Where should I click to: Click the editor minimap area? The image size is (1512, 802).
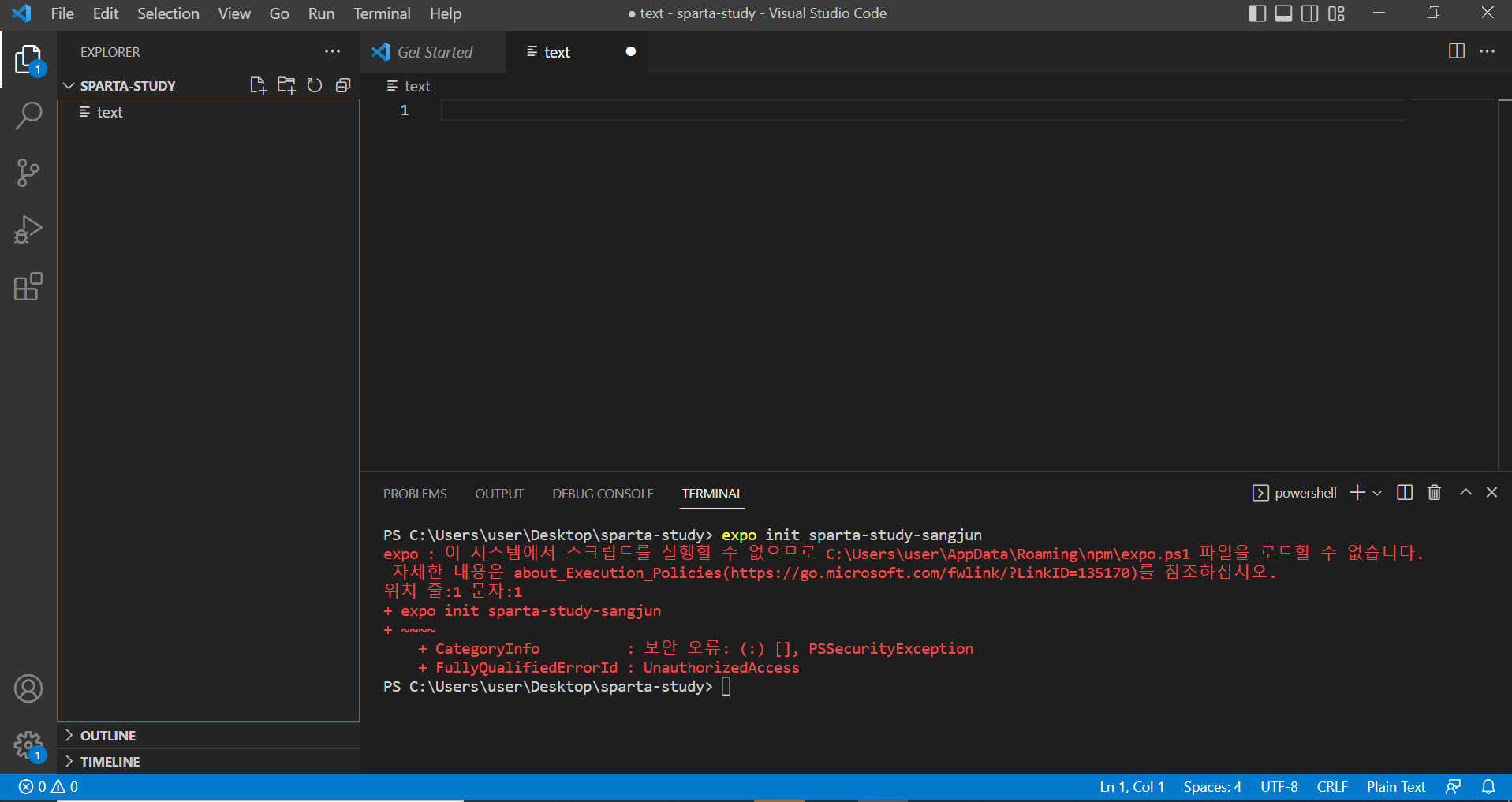pos(1454,284)
